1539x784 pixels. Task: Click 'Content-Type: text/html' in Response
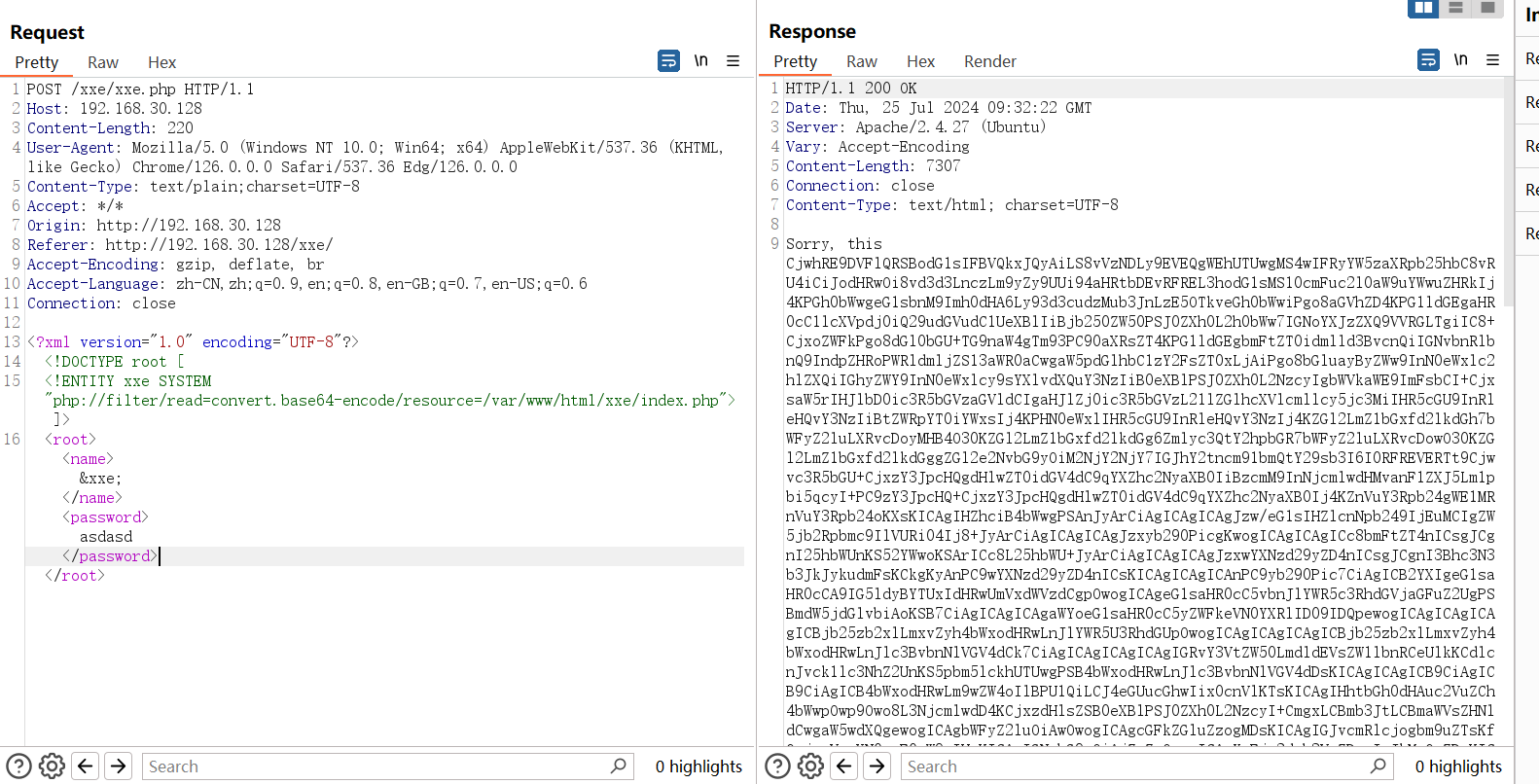coord(951,205)
